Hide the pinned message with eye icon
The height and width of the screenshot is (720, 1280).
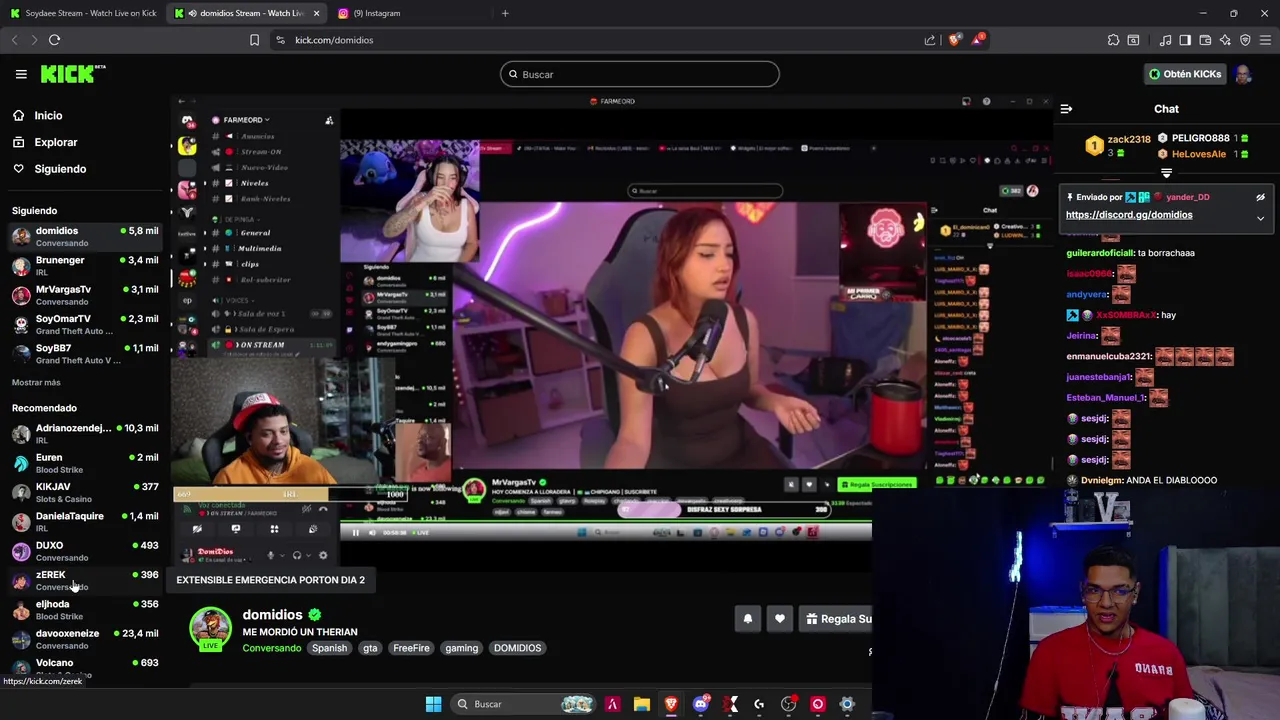(1260, 197)
